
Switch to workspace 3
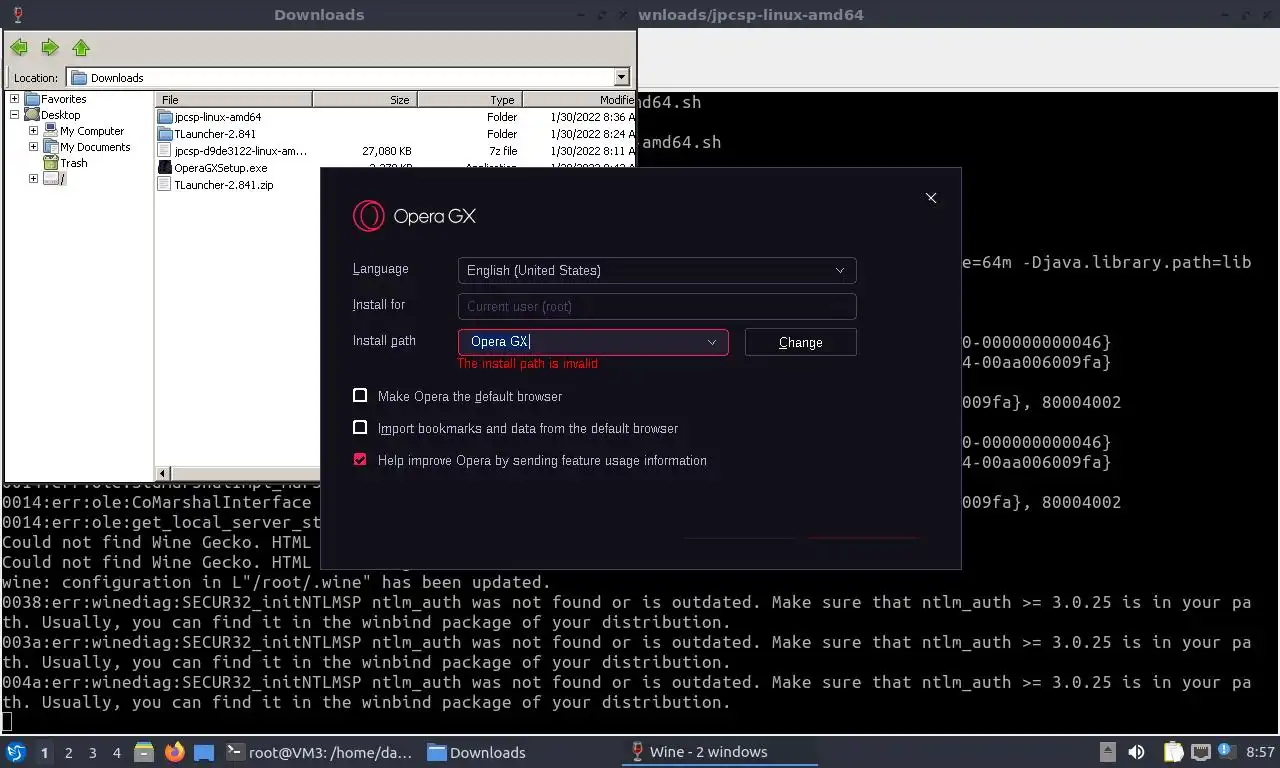click(93, 752)
